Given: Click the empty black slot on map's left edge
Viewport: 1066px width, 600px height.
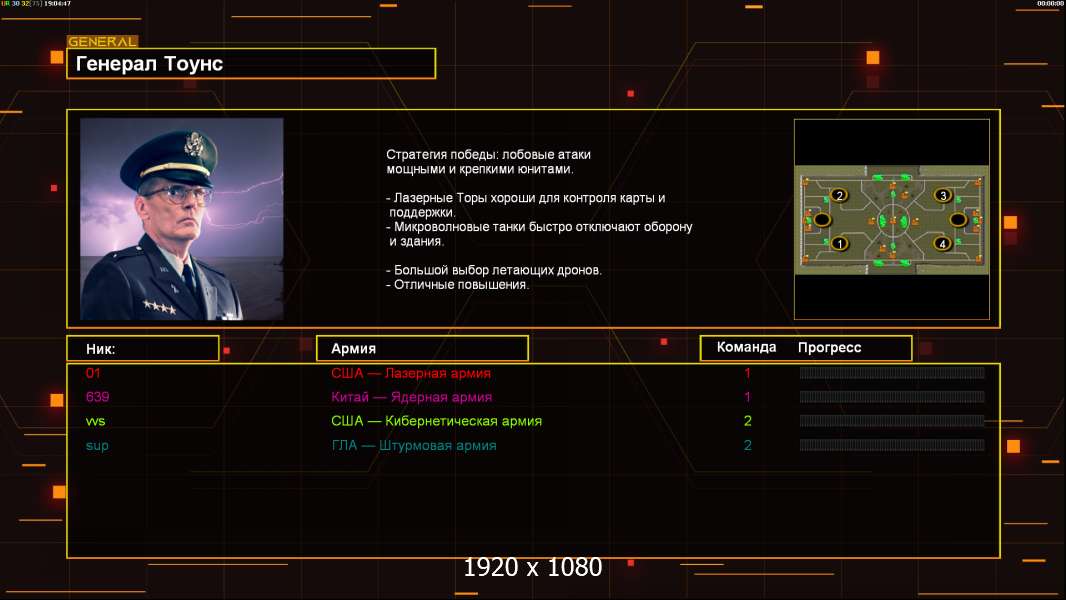Looking at the screenshot, I should tap(823, 219).
